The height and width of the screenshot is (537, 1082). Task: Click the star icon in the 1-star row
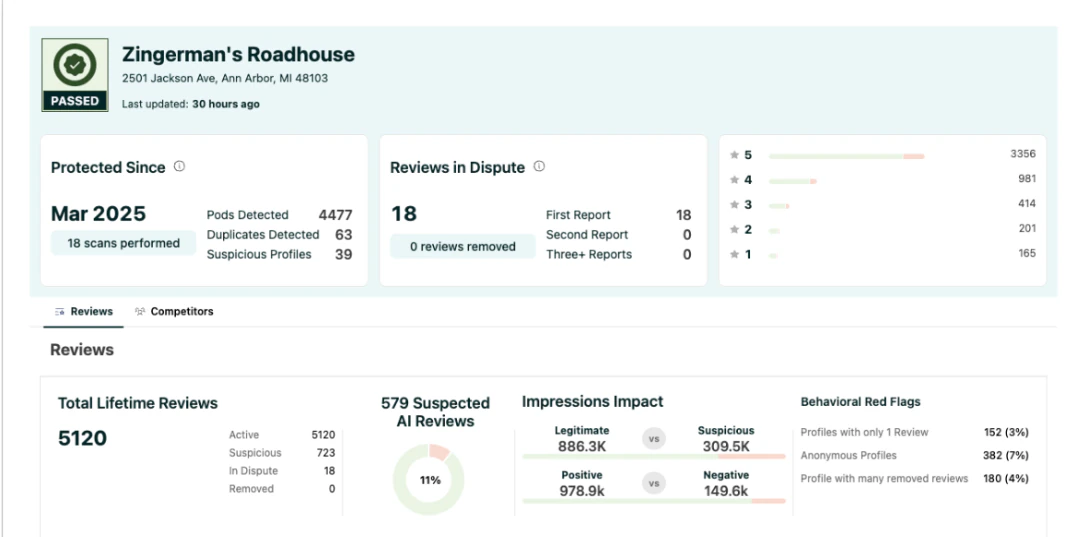[x=734, y=255]
